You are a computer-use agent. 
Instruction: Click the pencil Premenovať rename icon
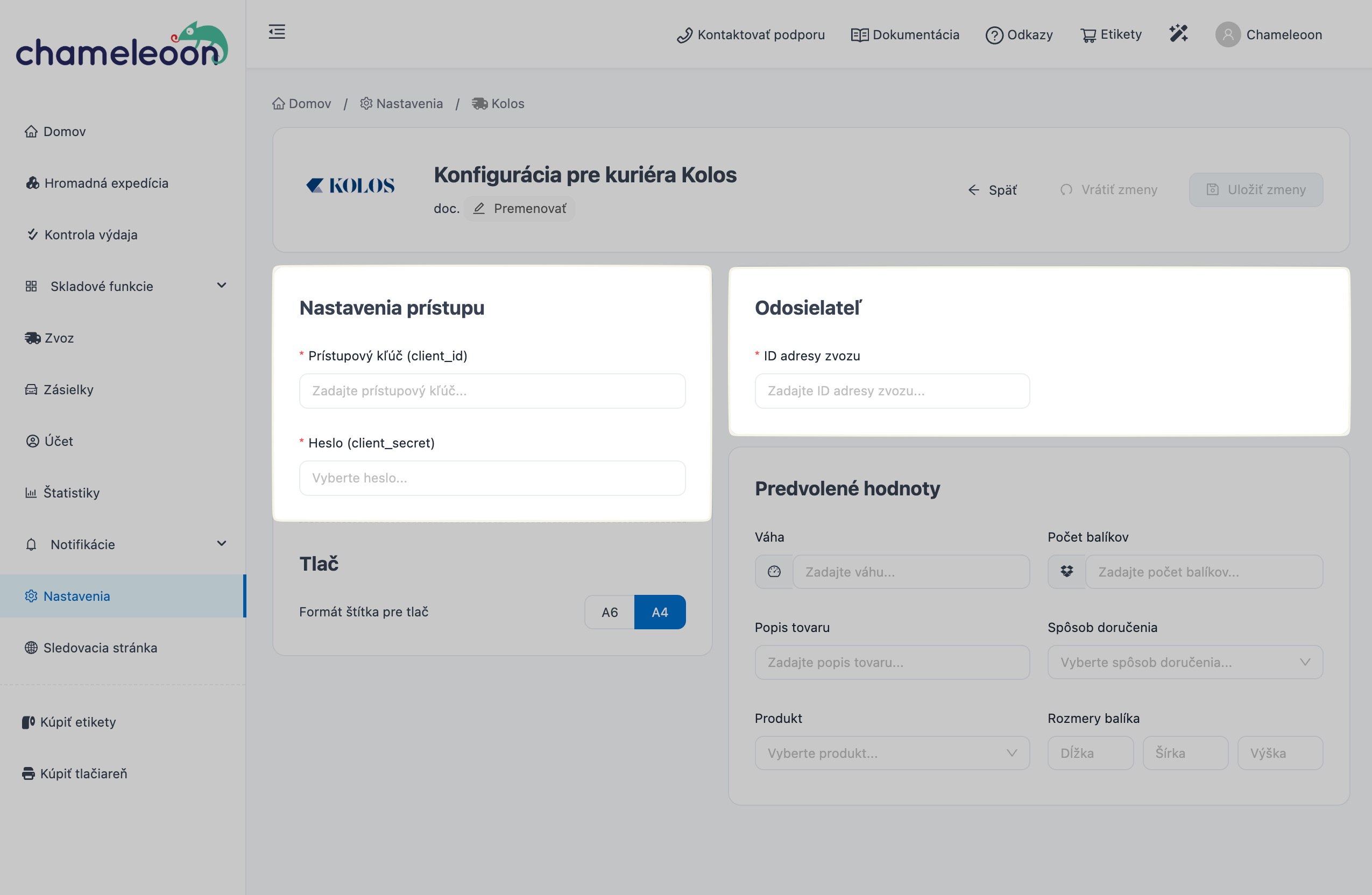(x=479, y=209)
